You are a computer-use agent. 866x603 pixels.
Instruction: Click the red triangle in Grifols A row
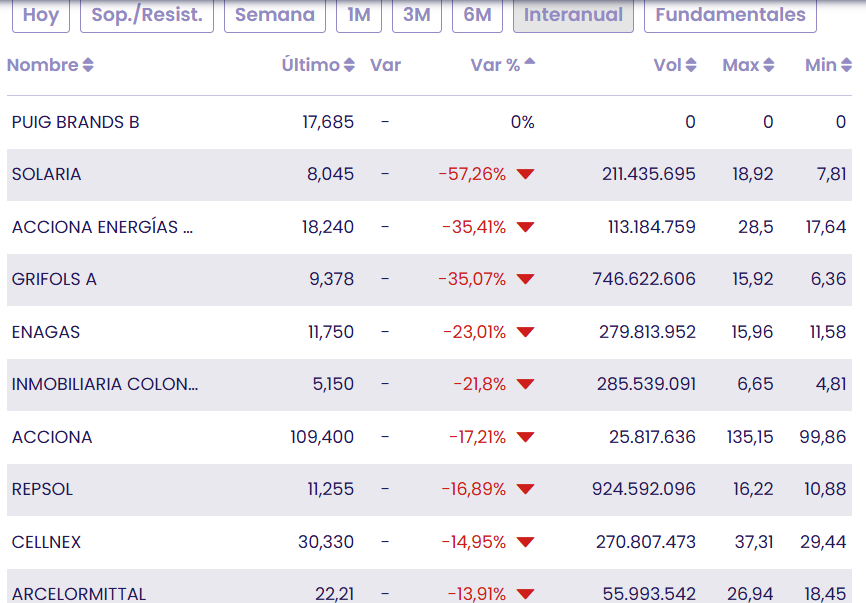click(525, 279)
